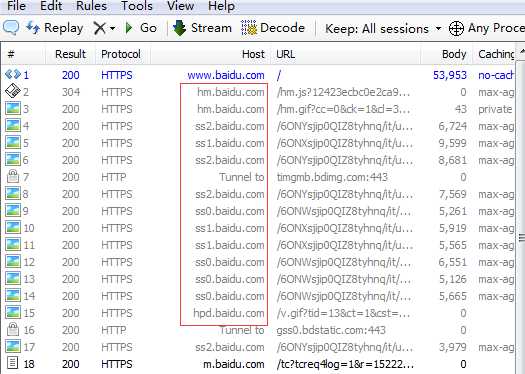Image resolution: width=525 pixels, height=374 pixels.
Task: Click the lock tunnel icon of session 16
Action: point(13,329)
